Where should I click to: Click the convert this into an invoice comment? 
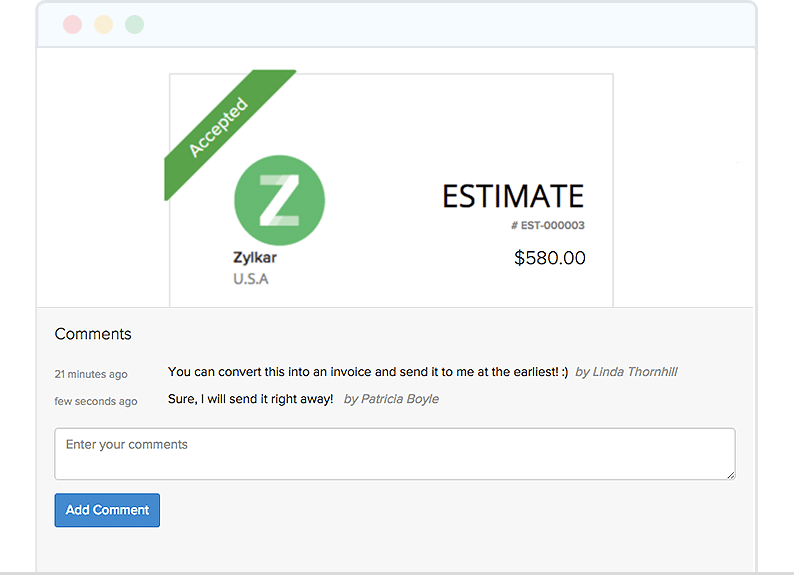tap(368, 372)
